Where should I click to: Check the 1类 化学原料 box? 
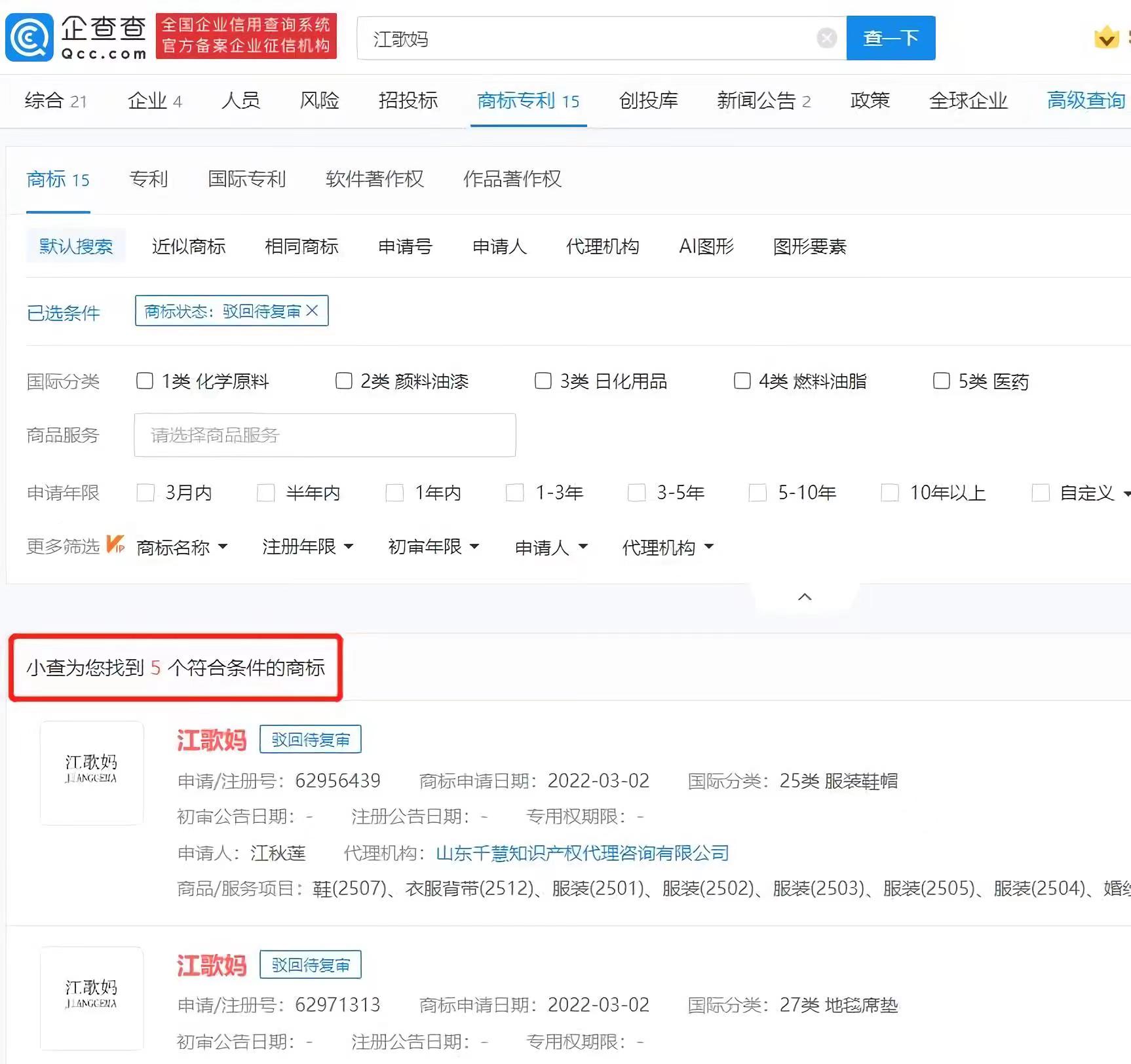[145, 381]
